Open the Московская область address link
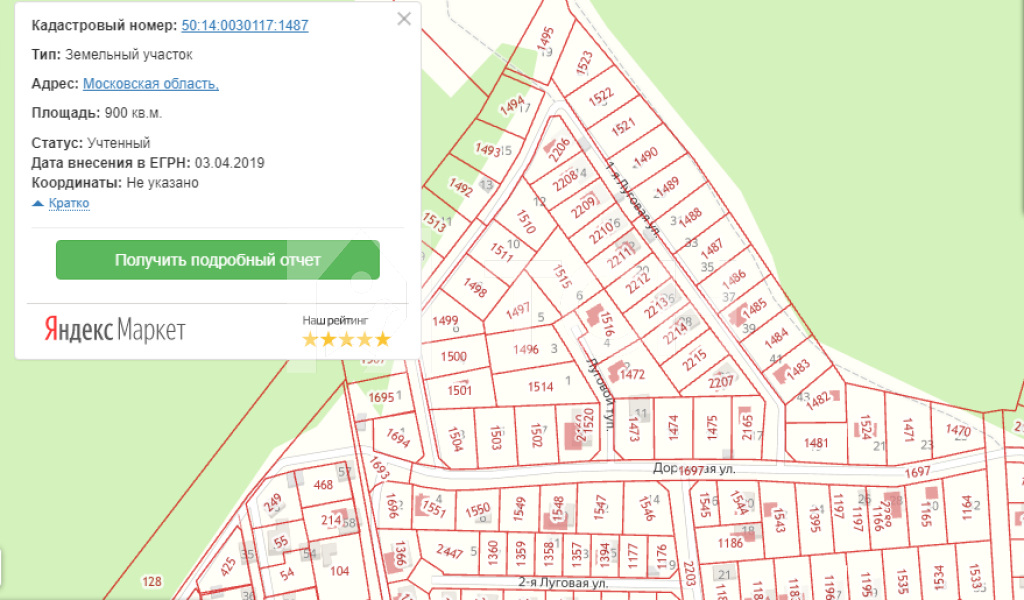The height and width of the screenshot is (600, 1024). 150,84
